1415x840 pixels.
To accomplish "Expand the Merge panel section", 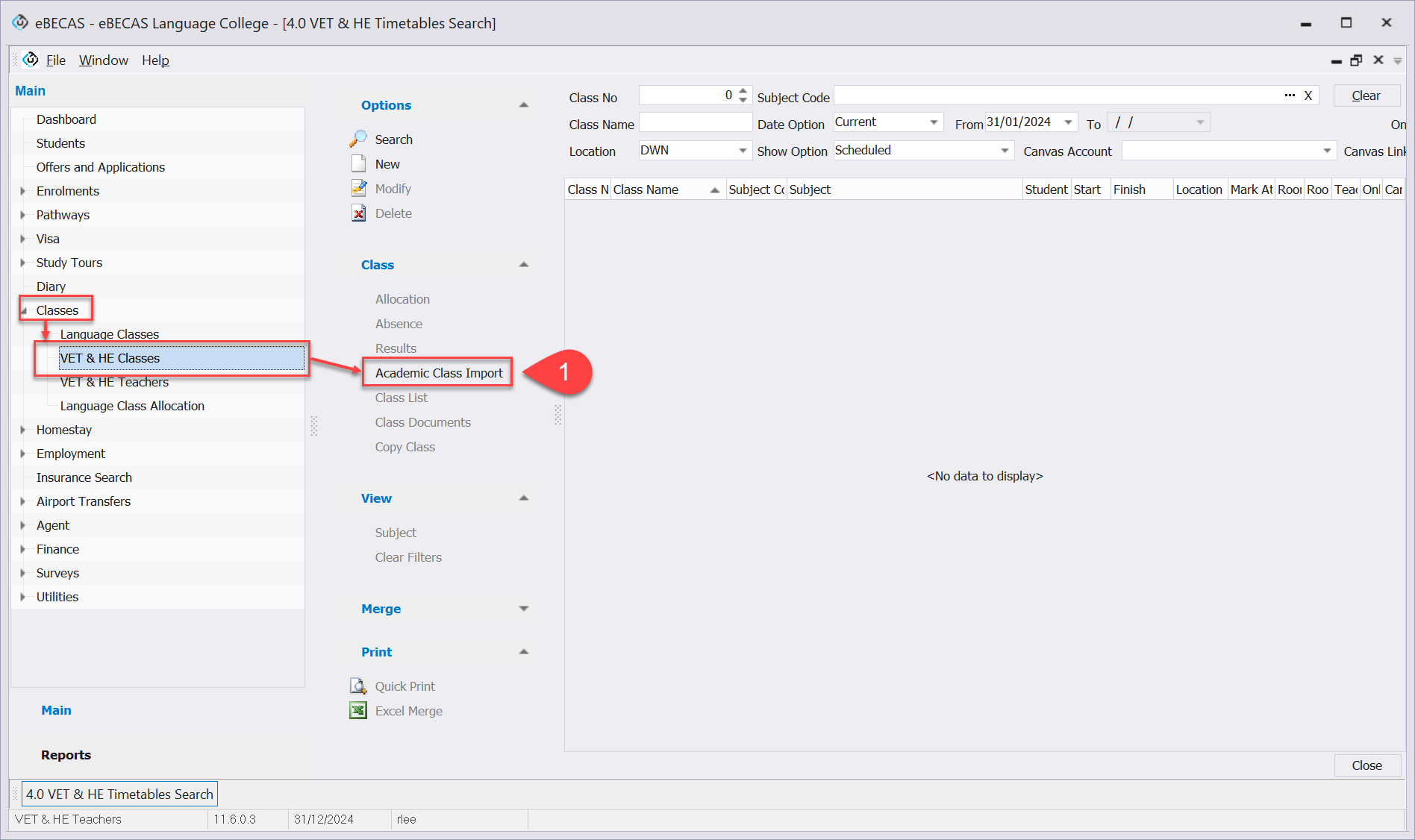I will point(524,609).
